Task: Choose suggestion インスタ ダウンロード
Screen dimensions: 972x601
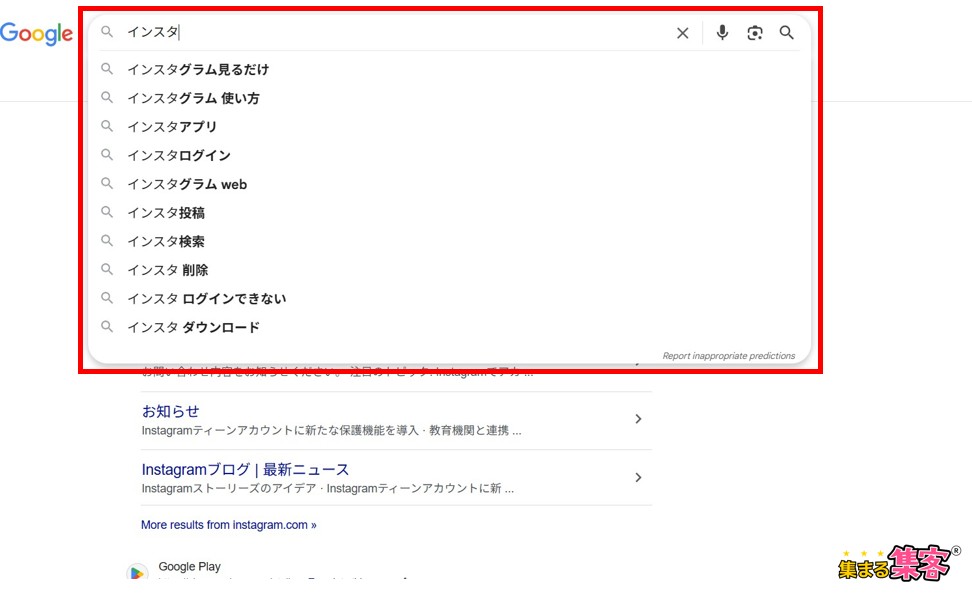Action: pyautogui.click(x=193, y=327)
